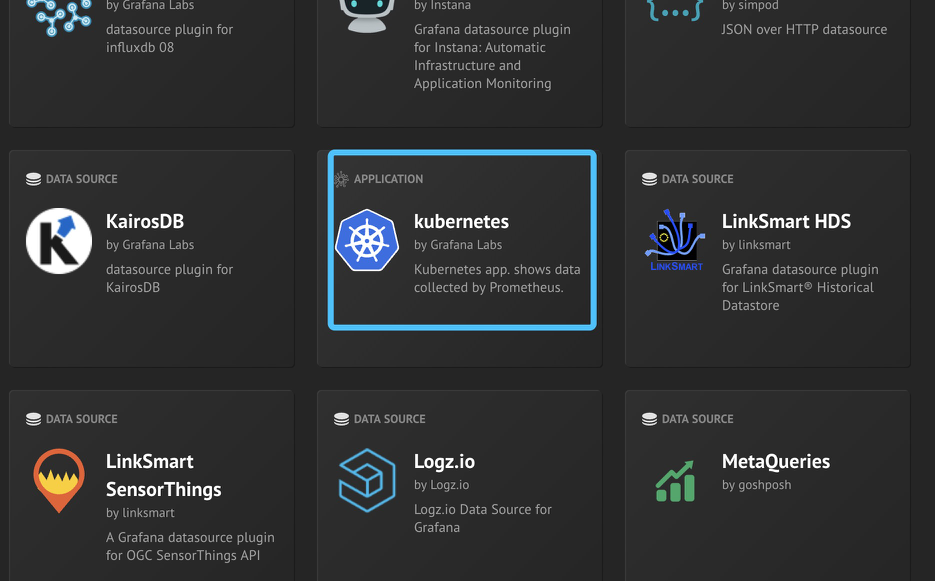
Task: Click the application icon on kubernetes card
Action: tap(341, 179)
